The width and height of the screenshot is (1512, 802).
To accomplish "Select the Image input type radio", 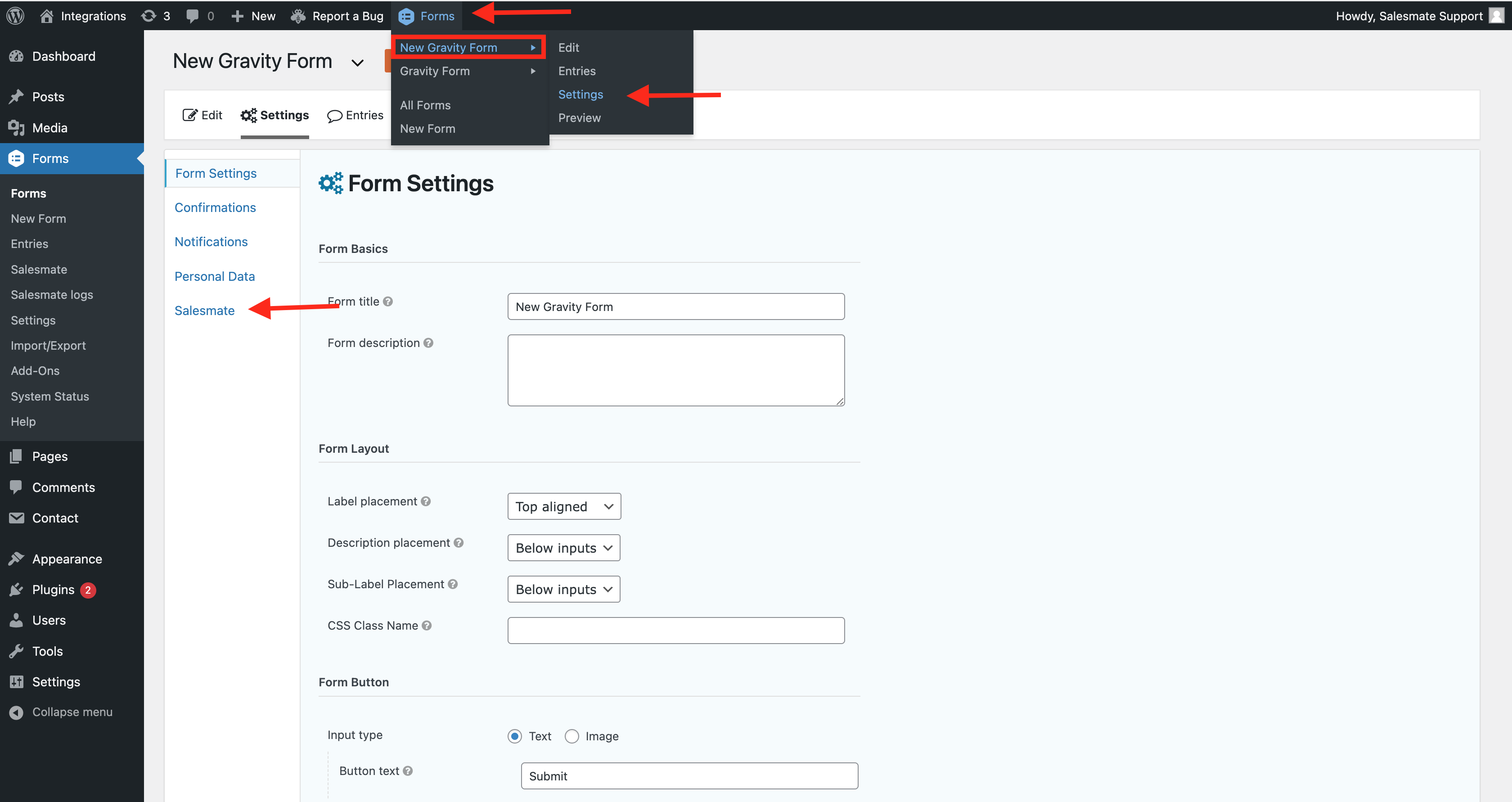I will 571,736.
